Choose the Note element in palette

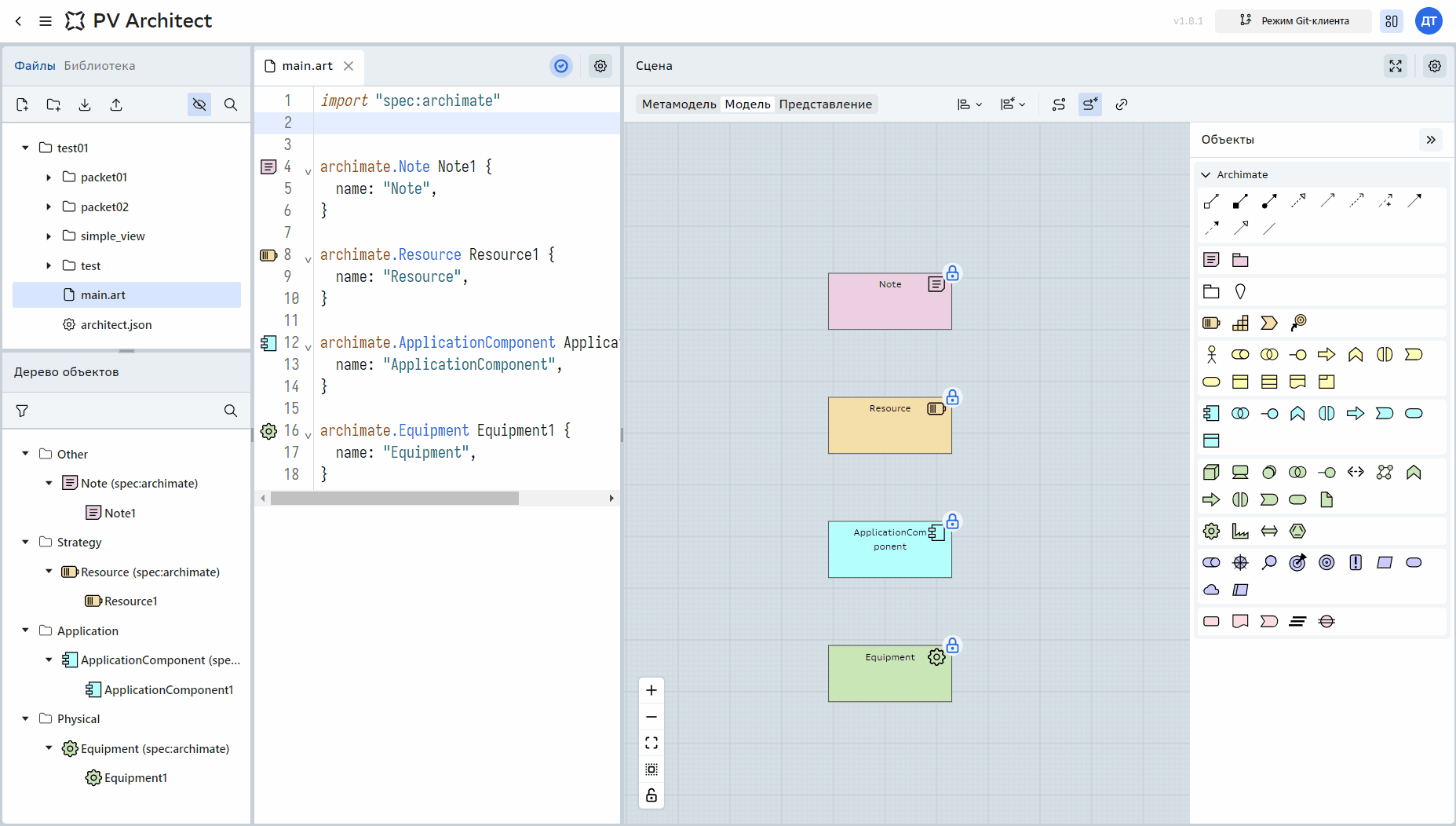(x=1211, y=260)
